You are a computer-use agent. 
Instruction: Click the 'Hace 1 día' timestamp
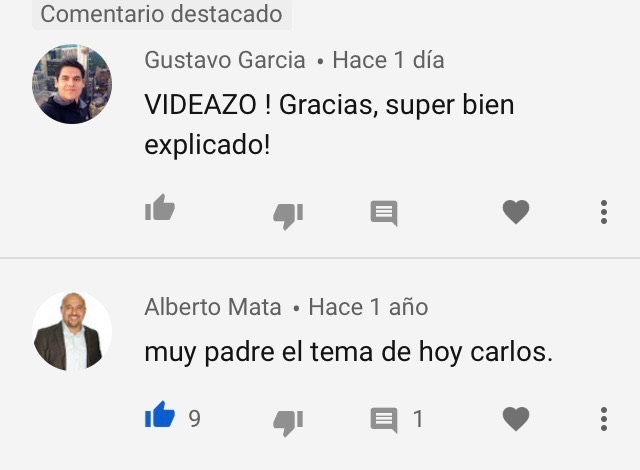[388, 60]
